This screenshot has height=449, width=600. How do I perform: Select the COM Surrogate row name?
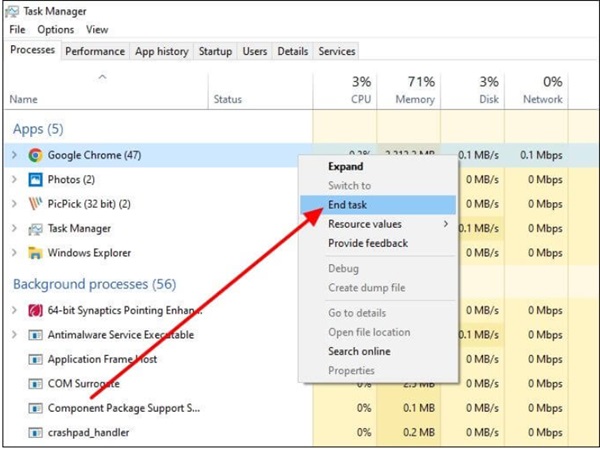click(83, 384)
